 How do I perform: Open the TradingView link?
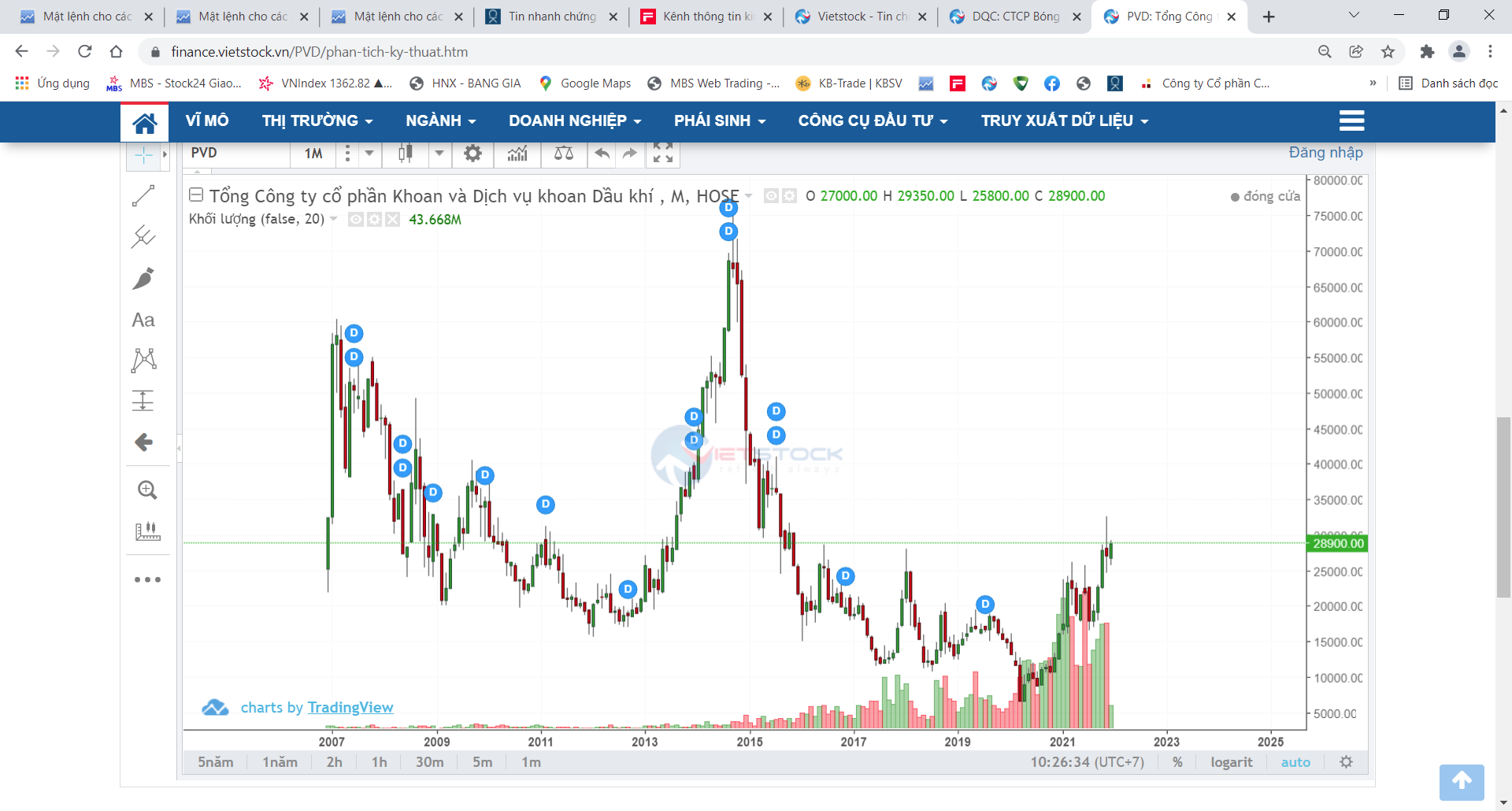pos(350,707)
